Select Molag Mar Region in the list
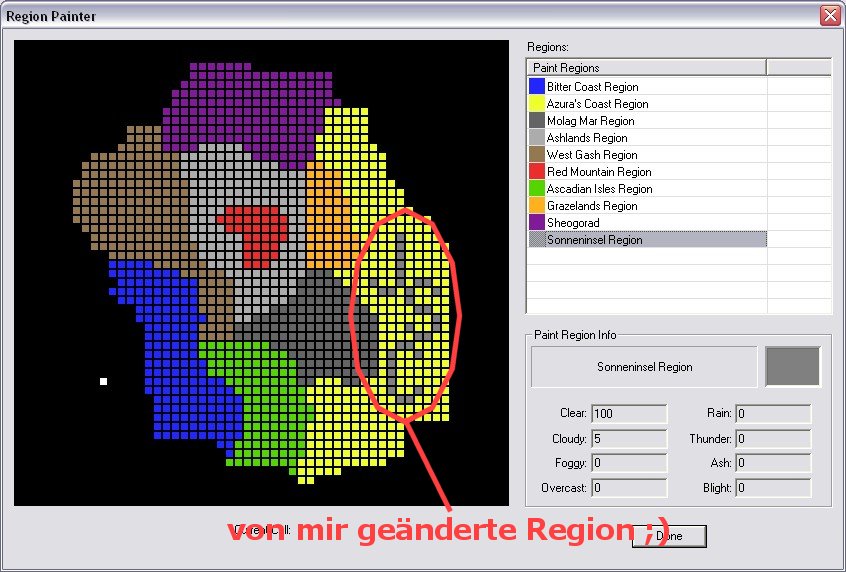The image size is (846, 572). point(590,121)
